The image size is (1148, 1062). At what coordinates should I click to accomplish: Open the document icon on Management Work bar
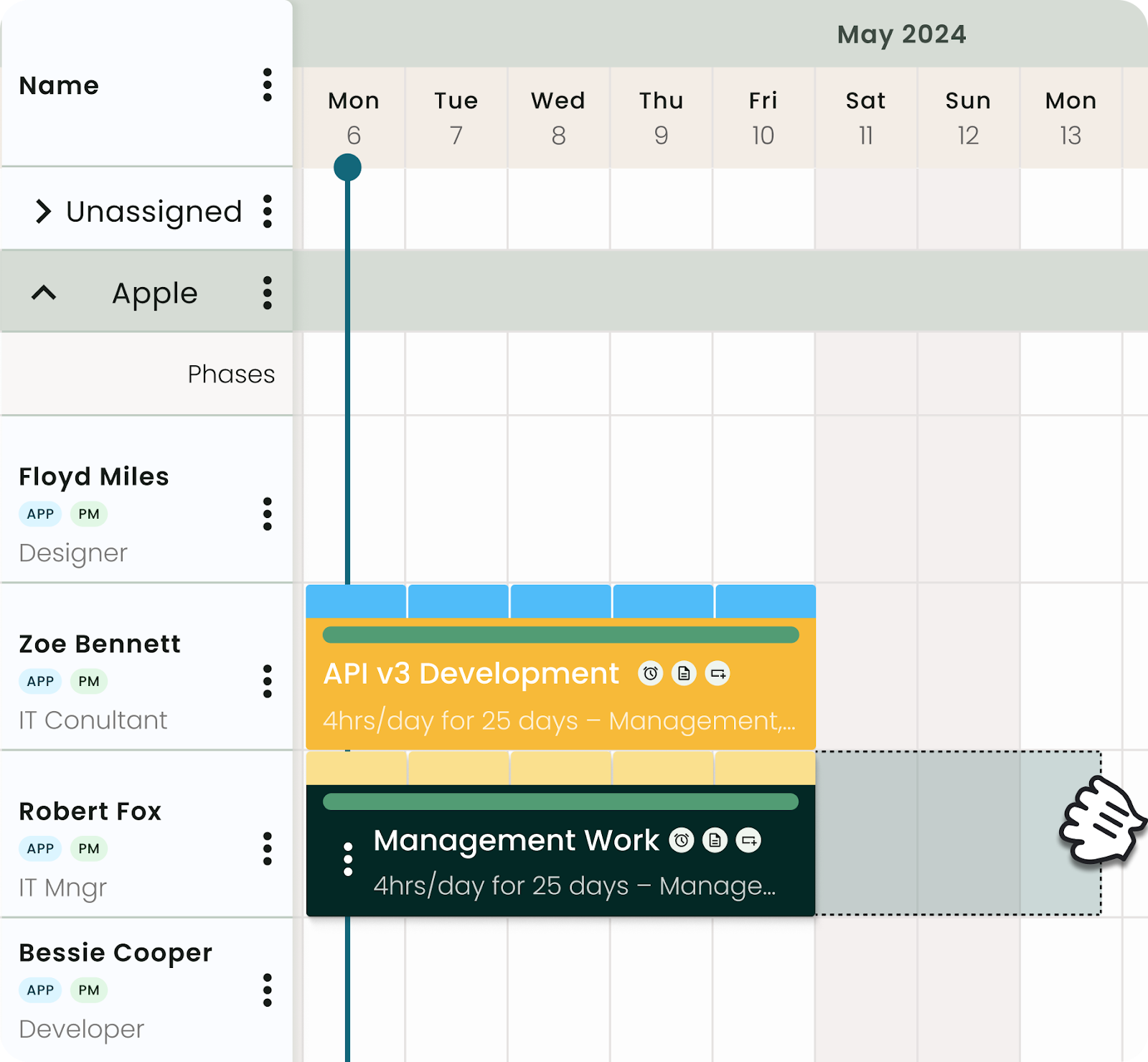click(715, 840)
